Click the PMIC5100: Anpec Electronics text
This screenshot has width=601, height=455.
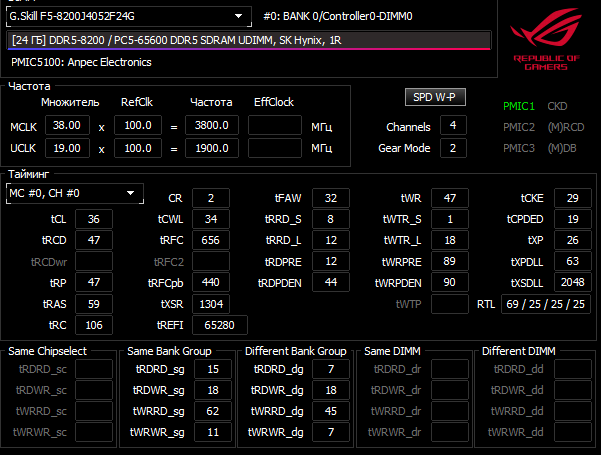[x=81, y=62]
